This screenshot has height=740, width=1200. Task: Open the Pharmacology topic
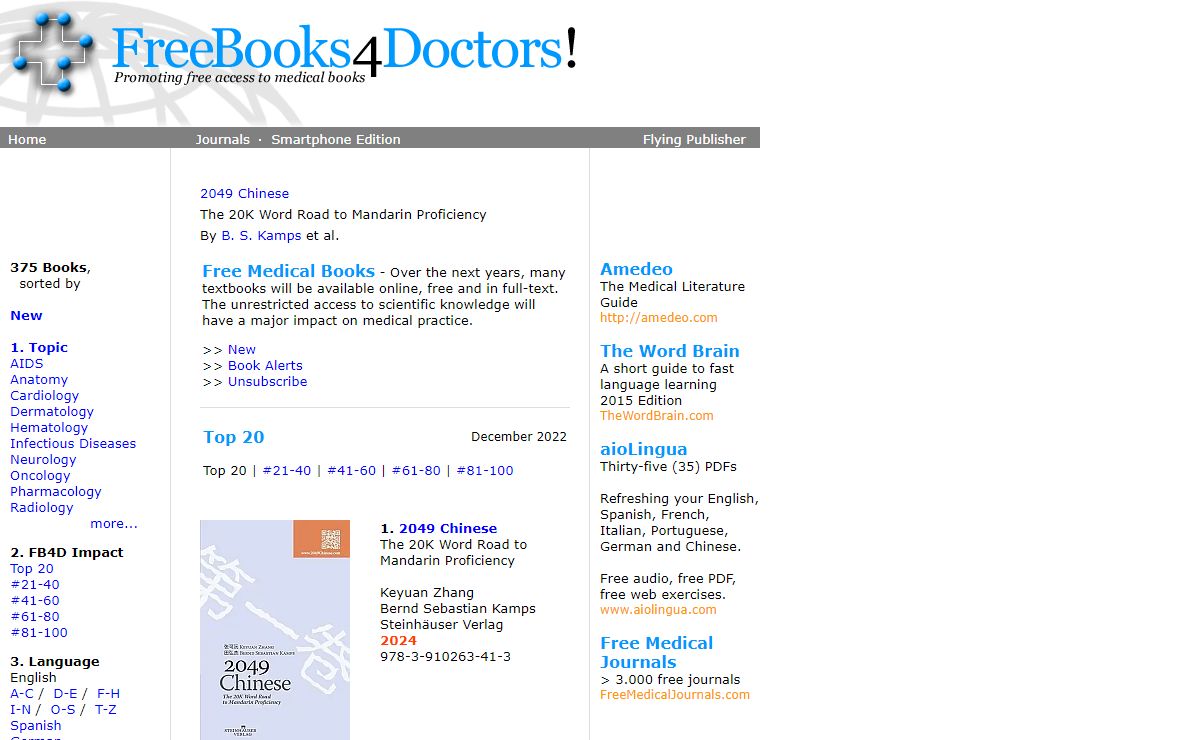pyautogui.click(x=56, y=492)
